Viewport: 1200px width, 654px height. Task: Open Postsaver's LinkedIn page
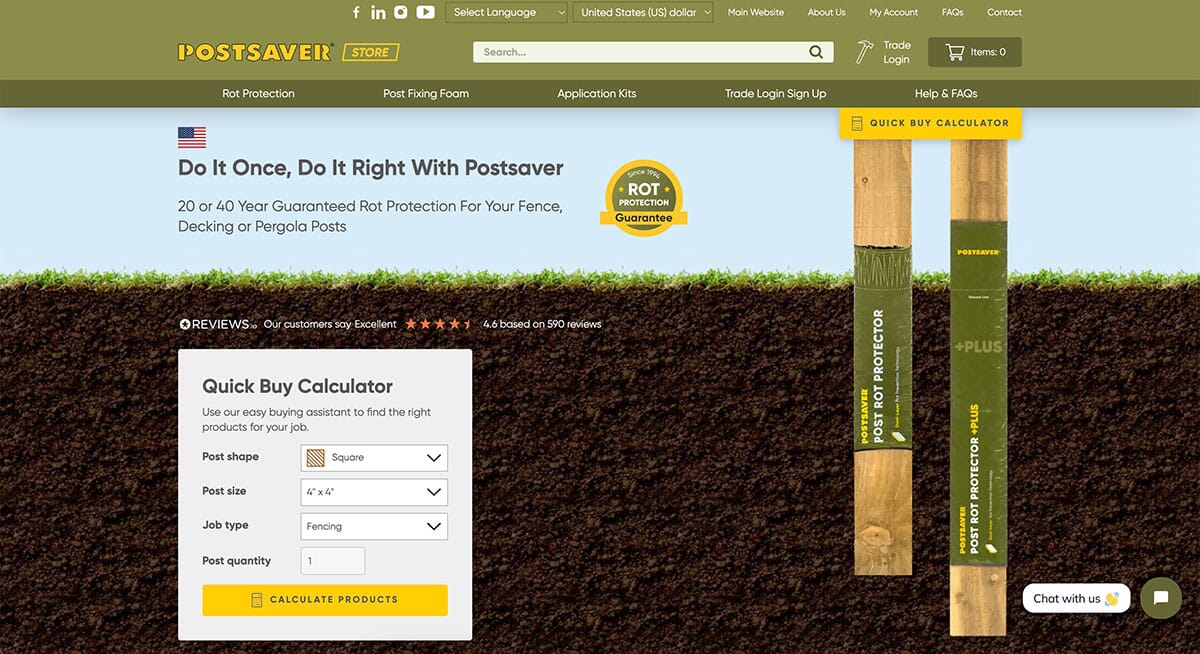378,12
